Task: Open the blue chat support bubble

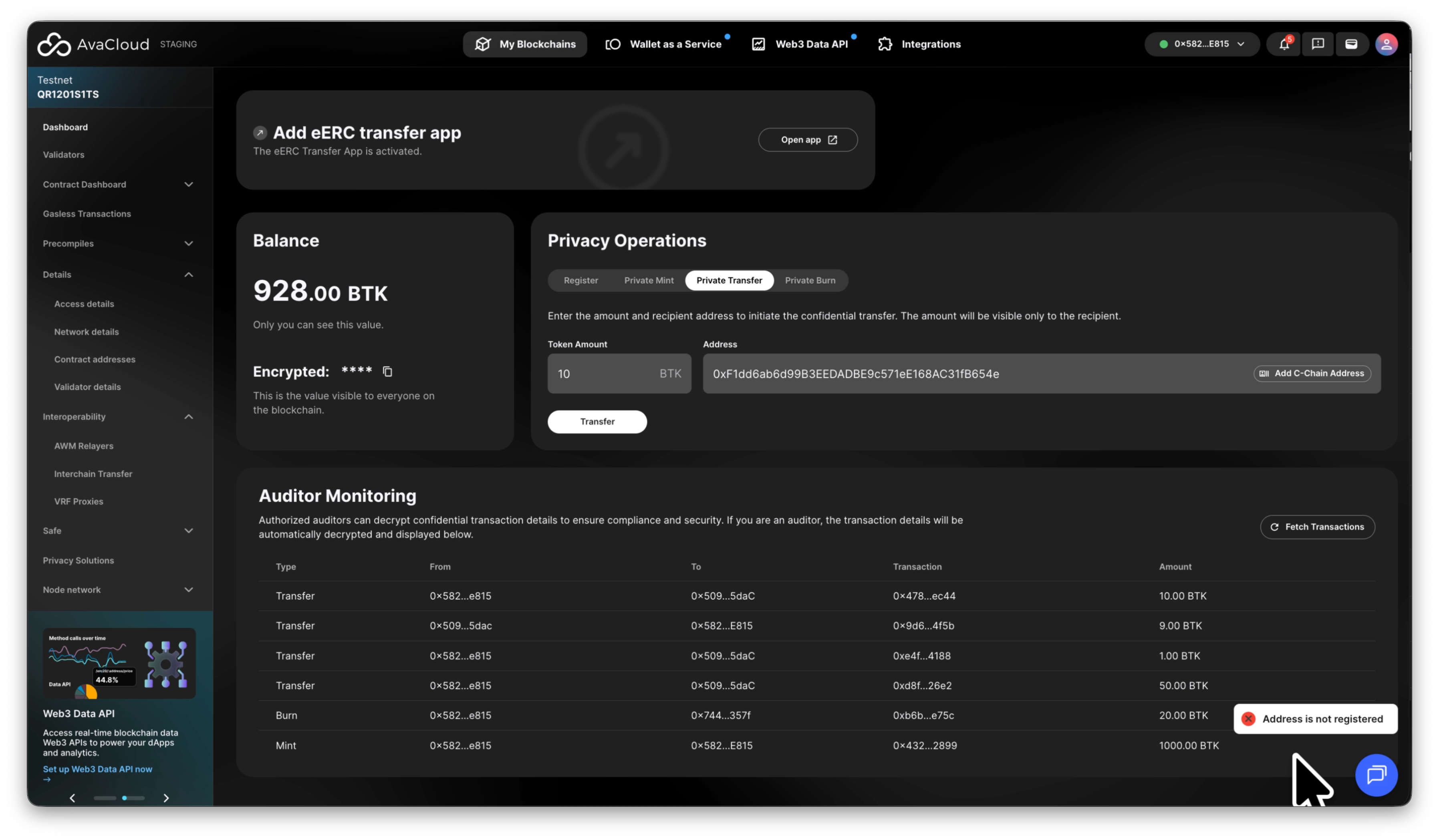Action: click(x=1376, y=775)
